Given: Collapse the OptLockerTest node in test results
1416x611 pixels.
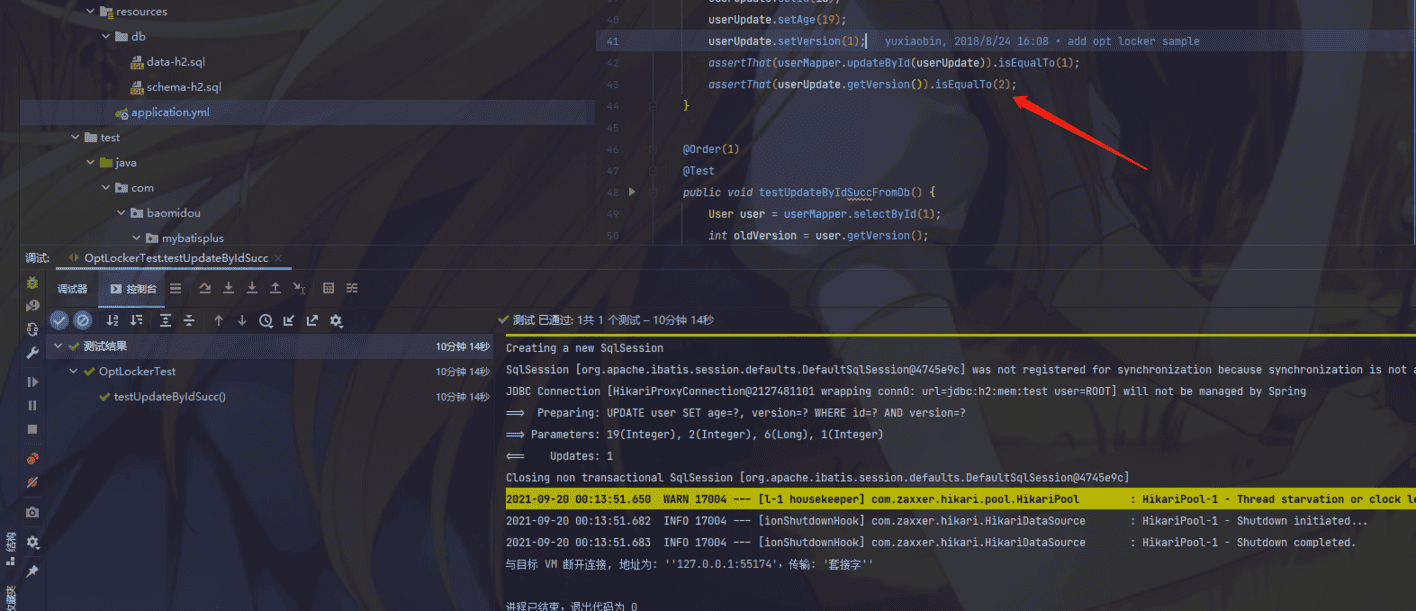Looking at the screenshot, I should [74, 372].
